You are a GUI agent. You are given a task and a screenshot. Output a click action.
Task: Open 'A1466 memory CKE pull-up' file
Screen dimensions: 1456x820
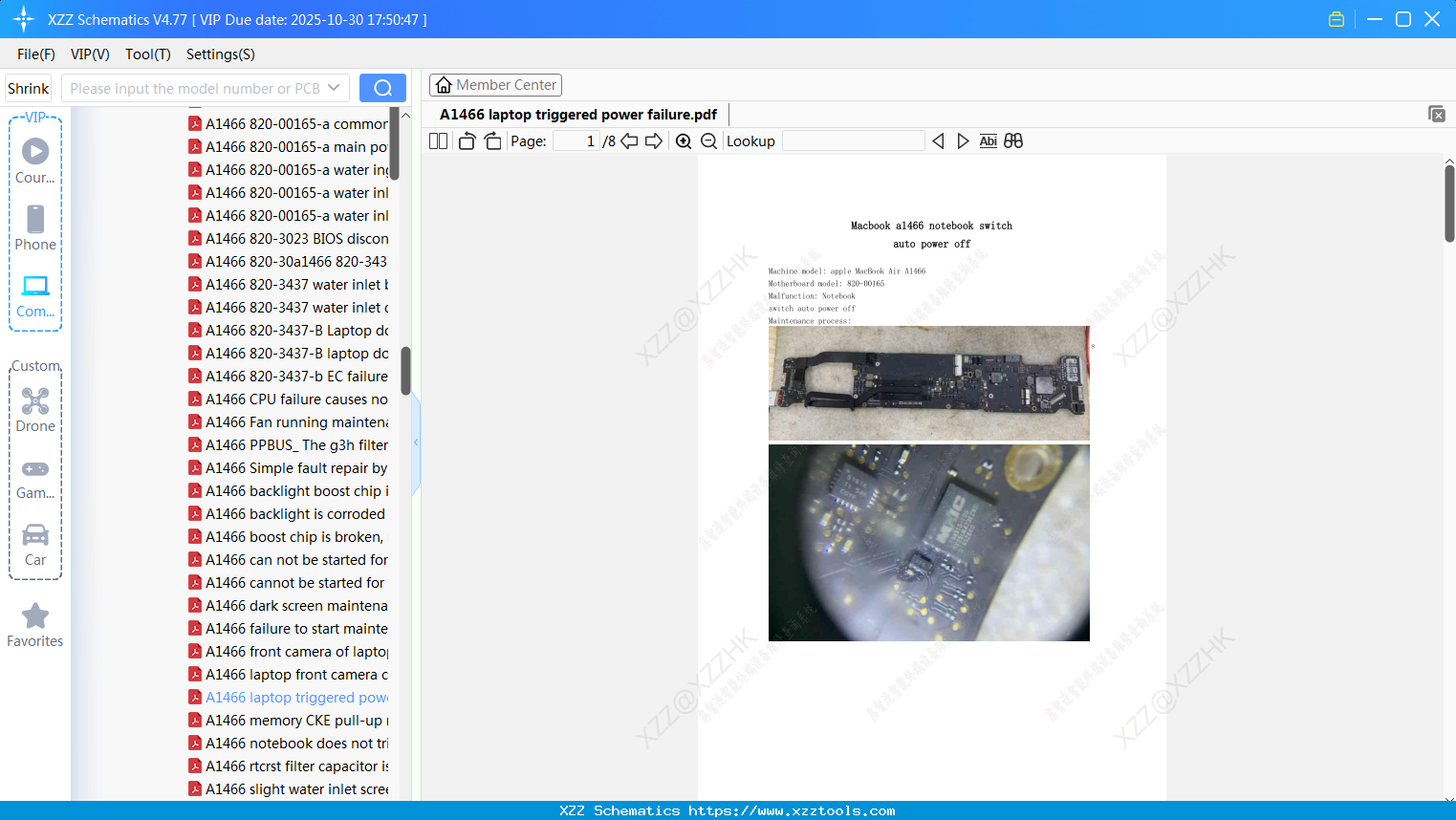[x=288, y=721]
